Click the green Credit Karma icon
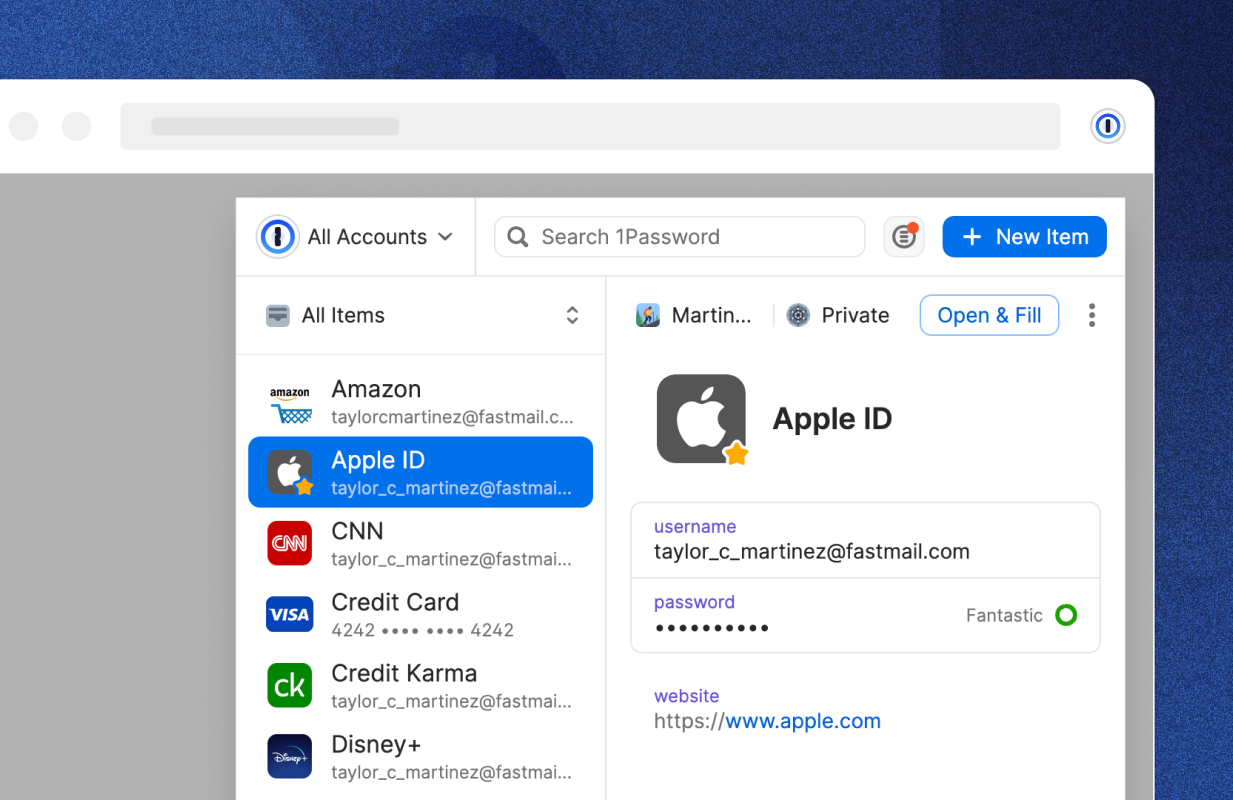The height and width of the screenshot is (800, 1233). point(290,685)
